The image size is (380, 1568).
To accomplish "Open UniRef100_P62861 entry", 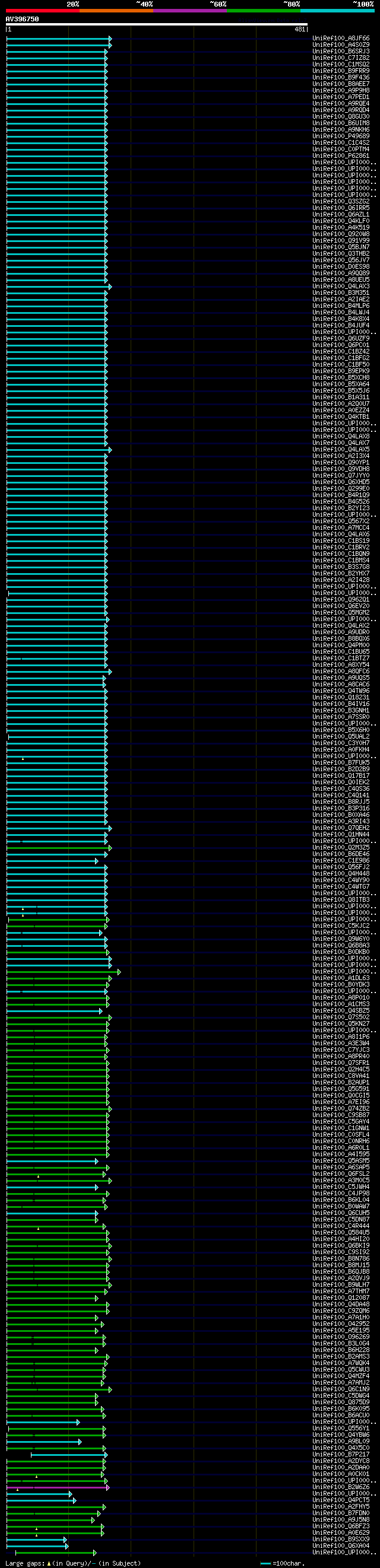I will click(x=341, y=155).
